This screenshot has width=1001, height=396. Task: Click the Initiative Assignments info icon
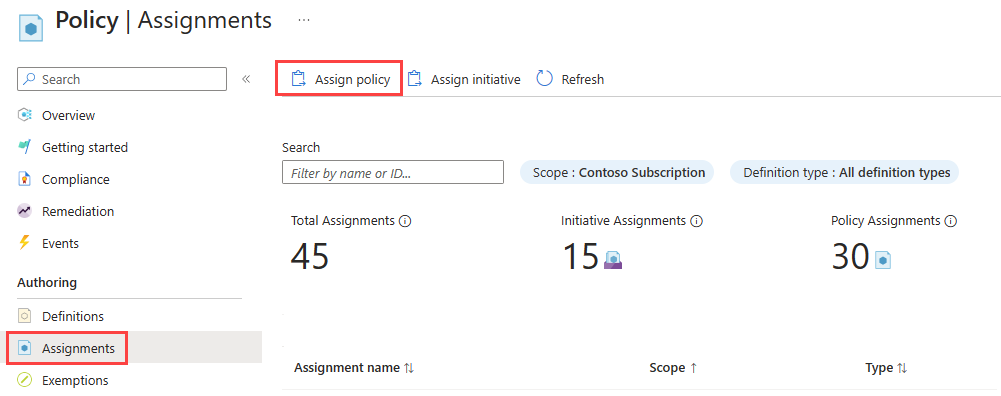(x=696, y=221)
